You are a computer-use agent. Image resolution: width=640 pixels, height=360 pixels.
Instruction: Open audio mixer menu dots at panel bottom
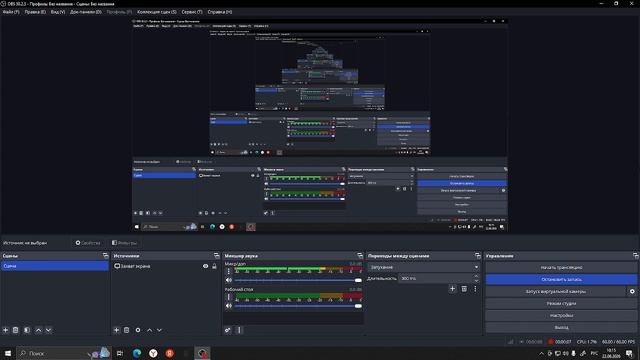tap(239, 330)
